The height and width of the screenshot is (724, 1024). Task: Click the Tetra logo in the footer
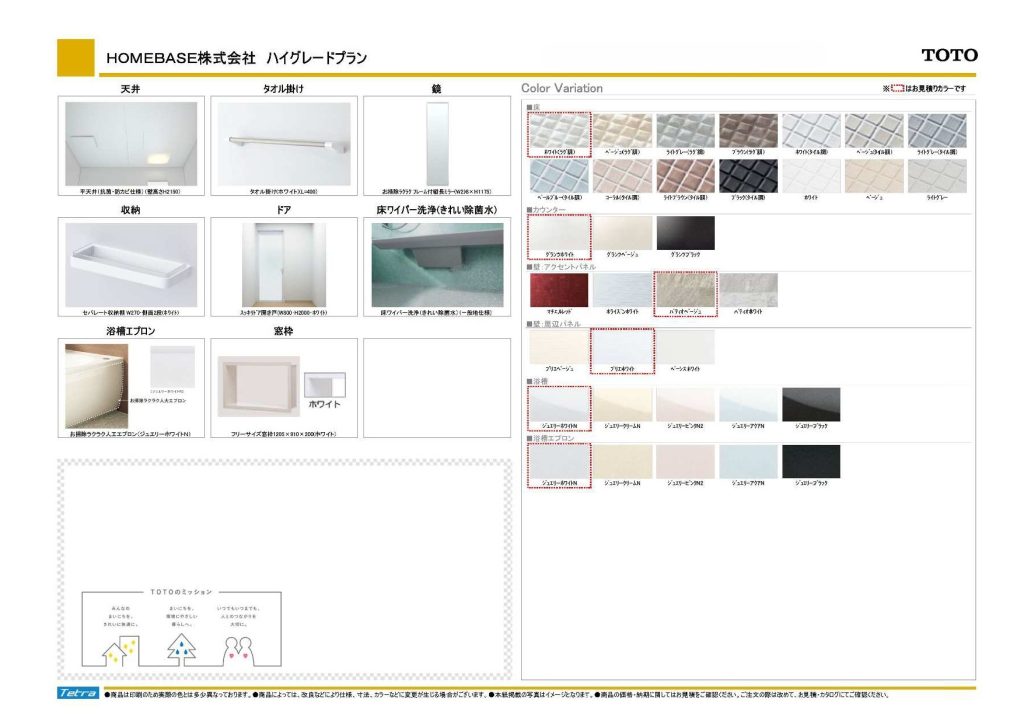click(77, 693)
